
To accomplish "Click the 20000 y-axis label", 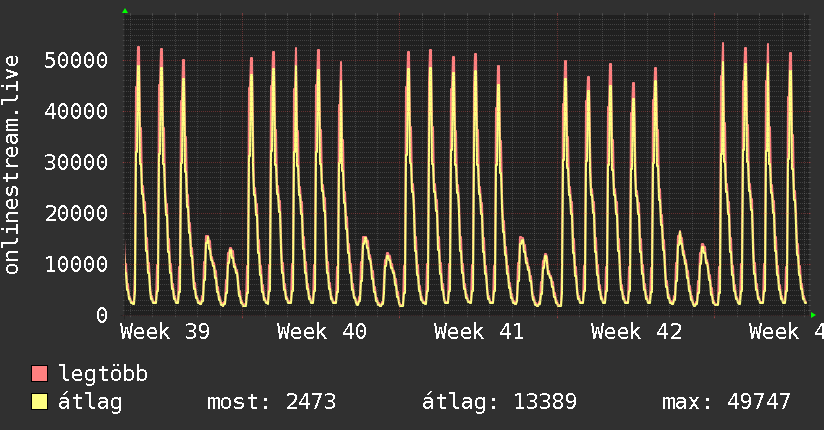I will [x=76, y=213].
